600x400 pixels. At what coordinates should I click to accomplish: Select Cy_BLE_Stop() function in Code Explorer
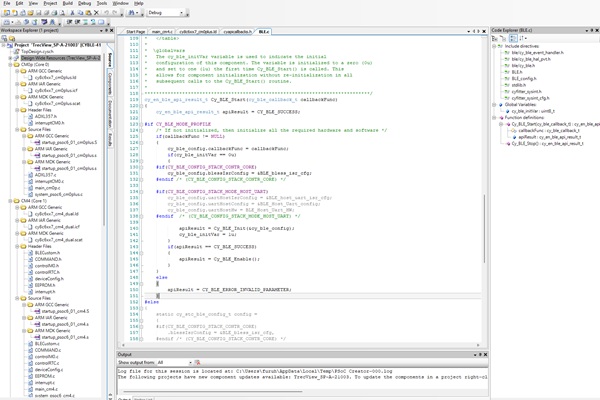(547, 144)
